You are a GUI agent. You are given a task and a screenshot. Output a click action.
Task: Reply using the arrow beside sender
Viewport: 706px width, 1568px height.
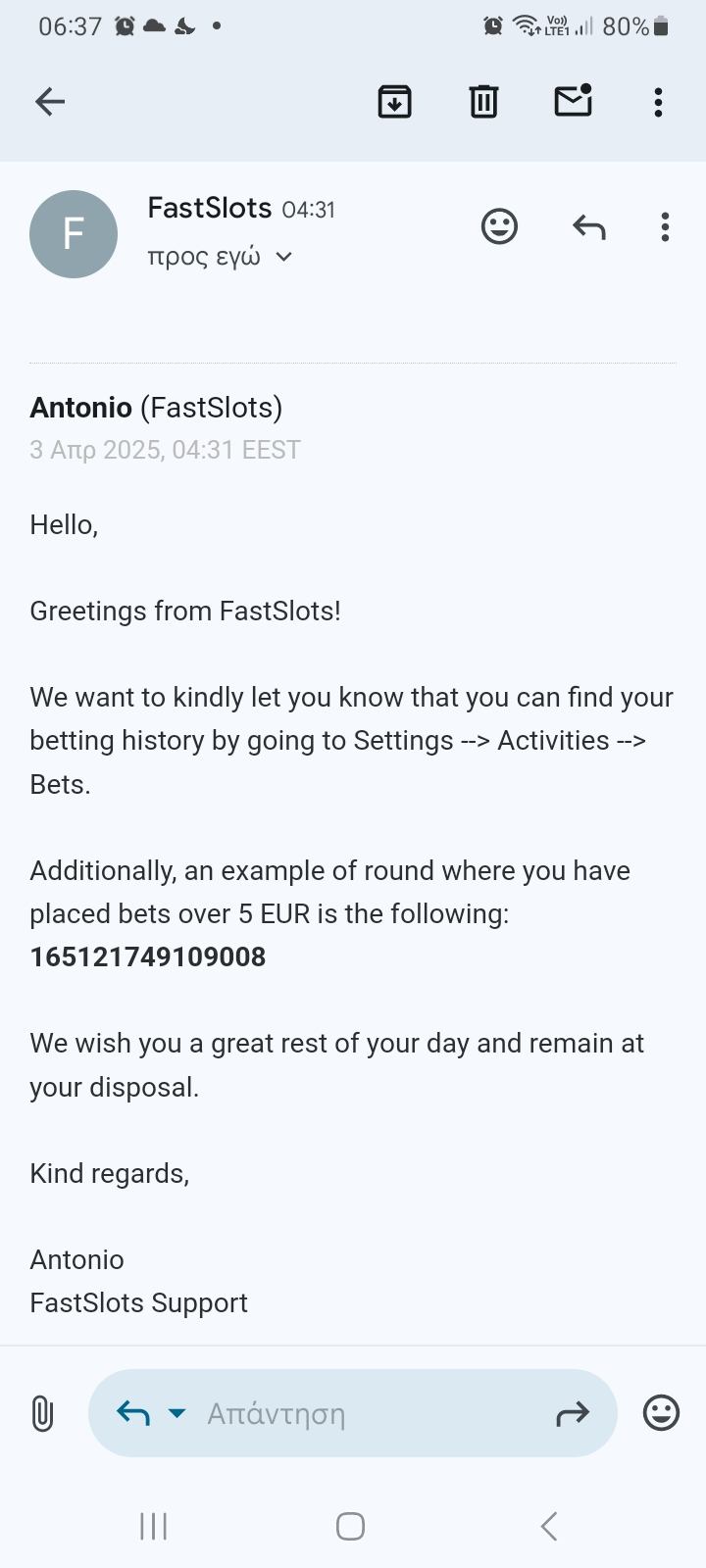588,227
